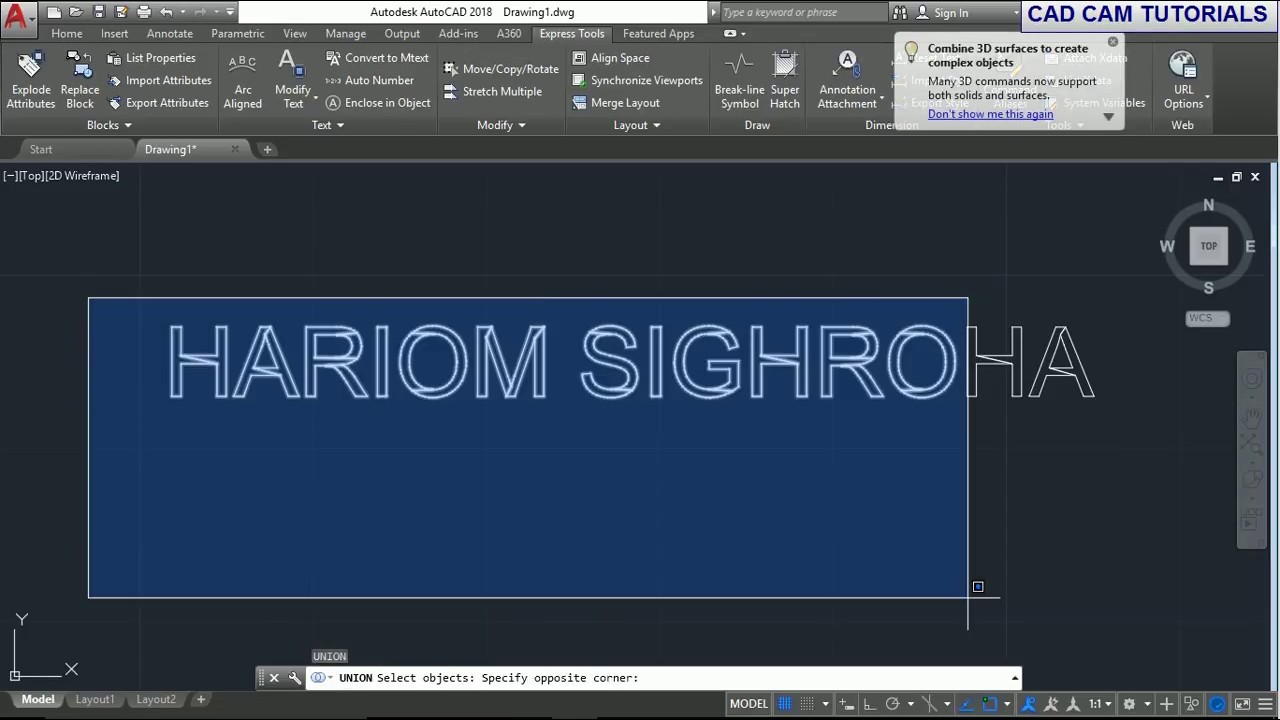Click the MODEL space button in status bar

click(x=748, y=704)
